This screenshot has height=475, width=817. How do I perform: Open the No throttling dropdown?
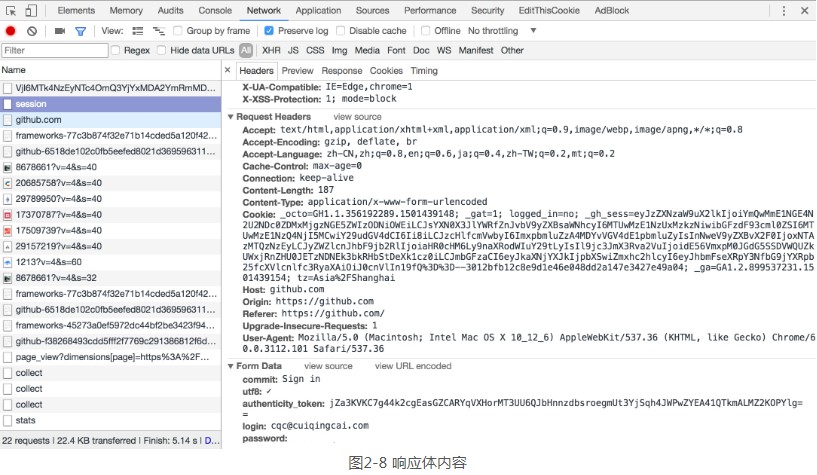502,31
